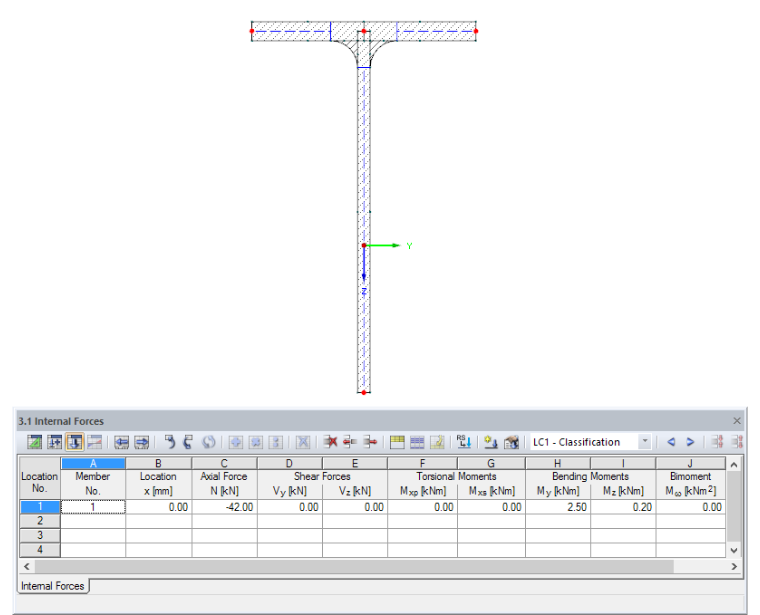Toggle the highlighted down-arrow toolbar icon

[74, 442]
